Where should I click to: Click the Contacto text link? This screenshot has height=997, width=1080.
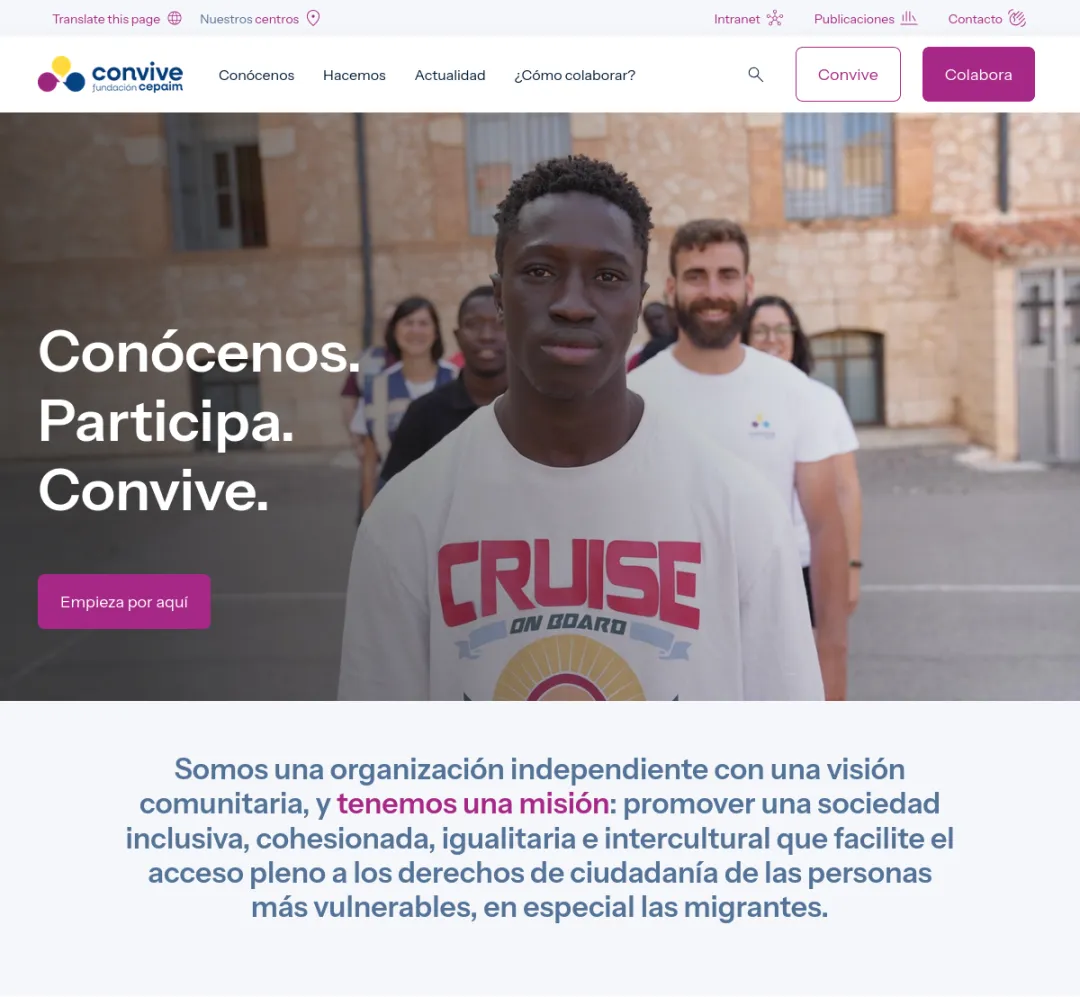pos(975,19)
